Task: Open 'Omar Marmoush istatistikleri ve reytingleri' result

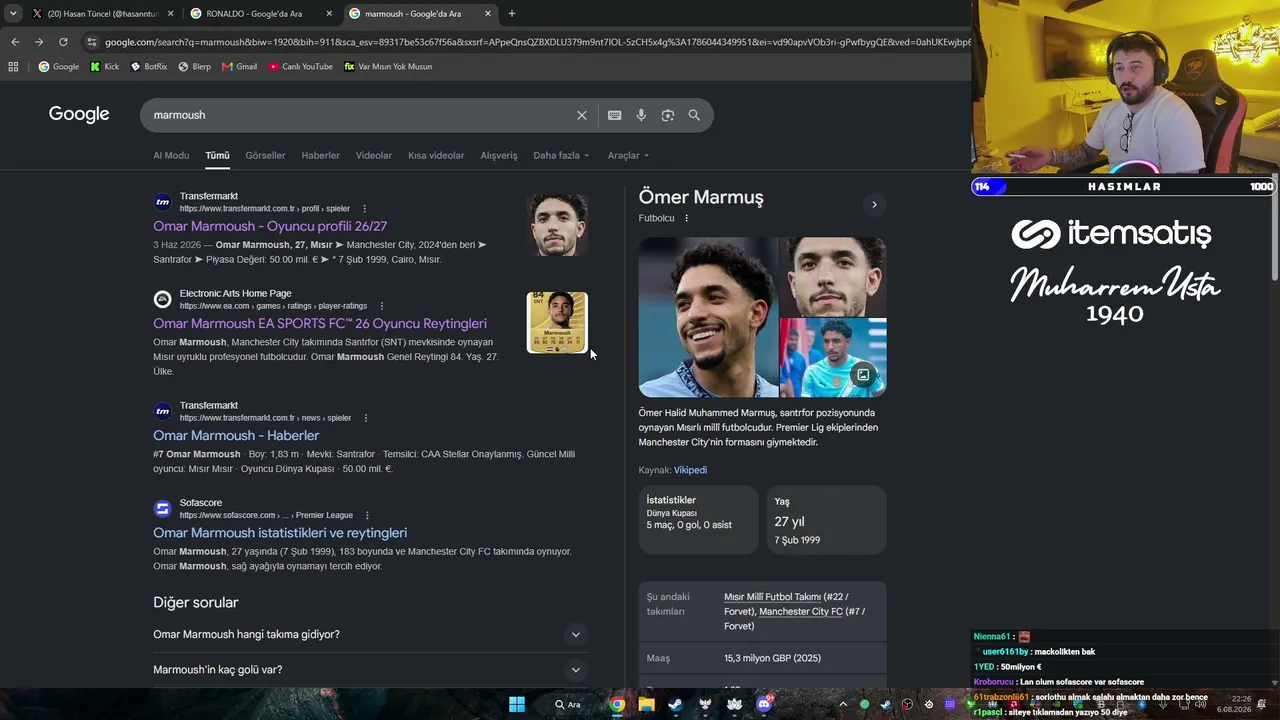Action: pyautogui.click(x=280, y=533)
